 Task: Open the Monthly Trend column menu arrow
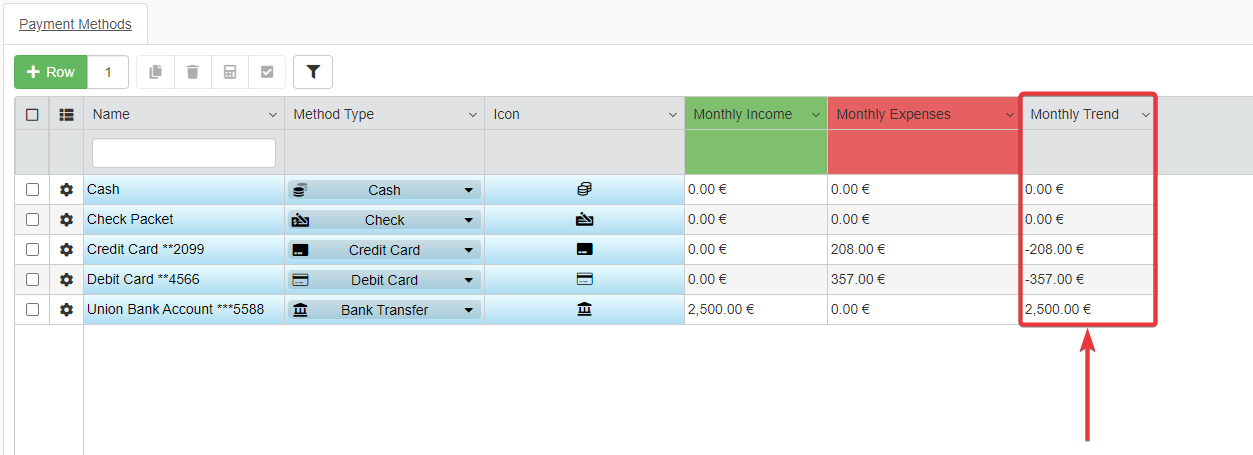[x=1145, y=115]
